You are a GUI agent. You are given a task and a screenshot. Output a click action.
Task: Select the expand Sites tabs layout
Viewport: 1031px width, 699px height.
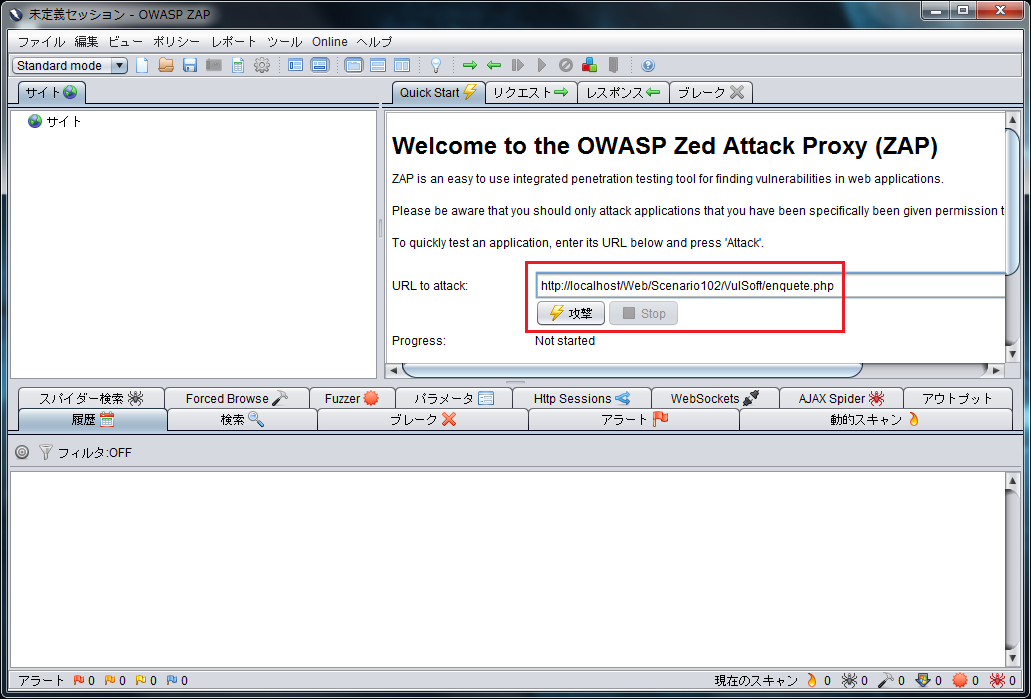click(x=354, y=65)
